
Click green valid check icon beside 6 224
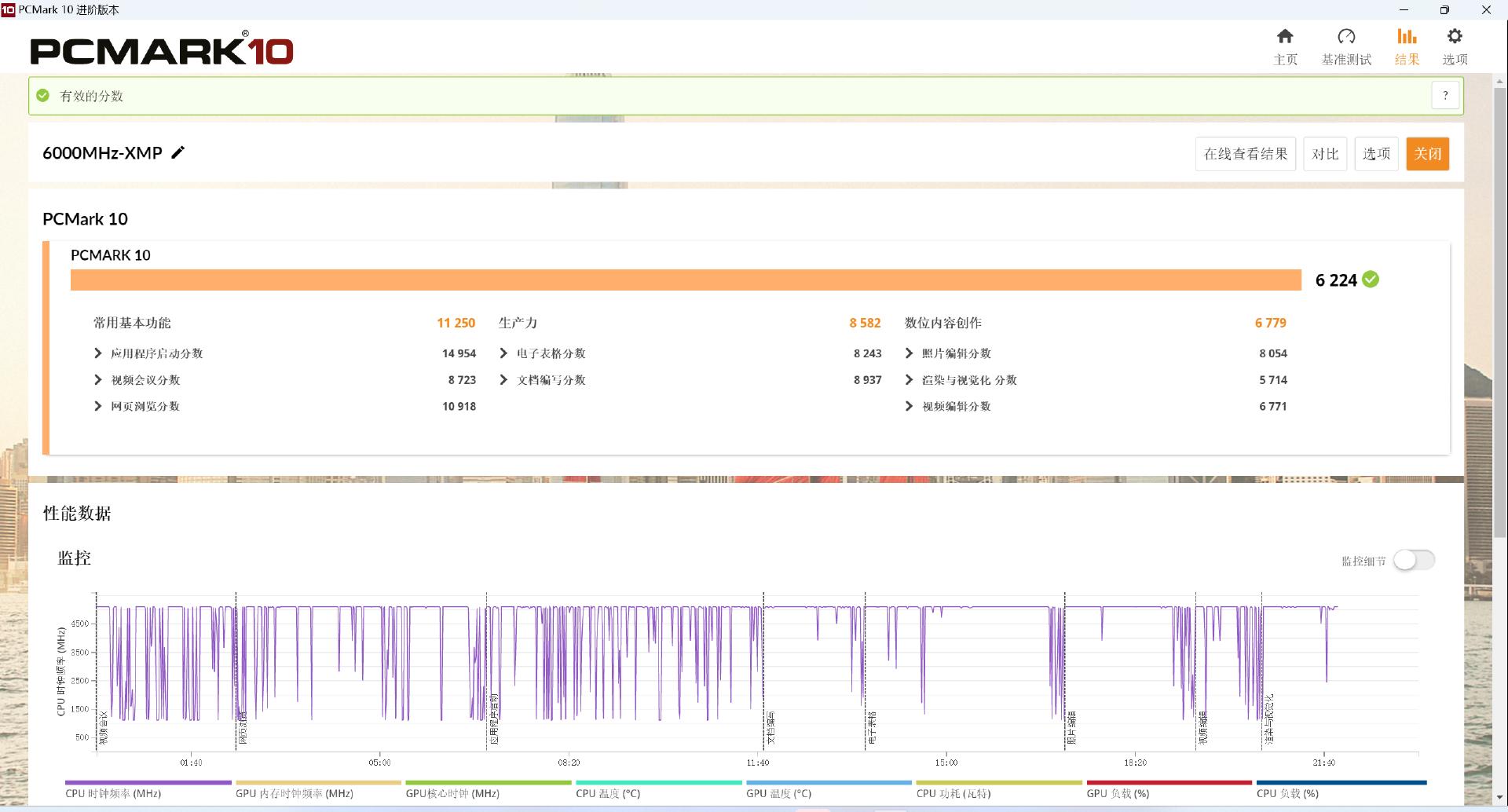(x=1371, y=280)
